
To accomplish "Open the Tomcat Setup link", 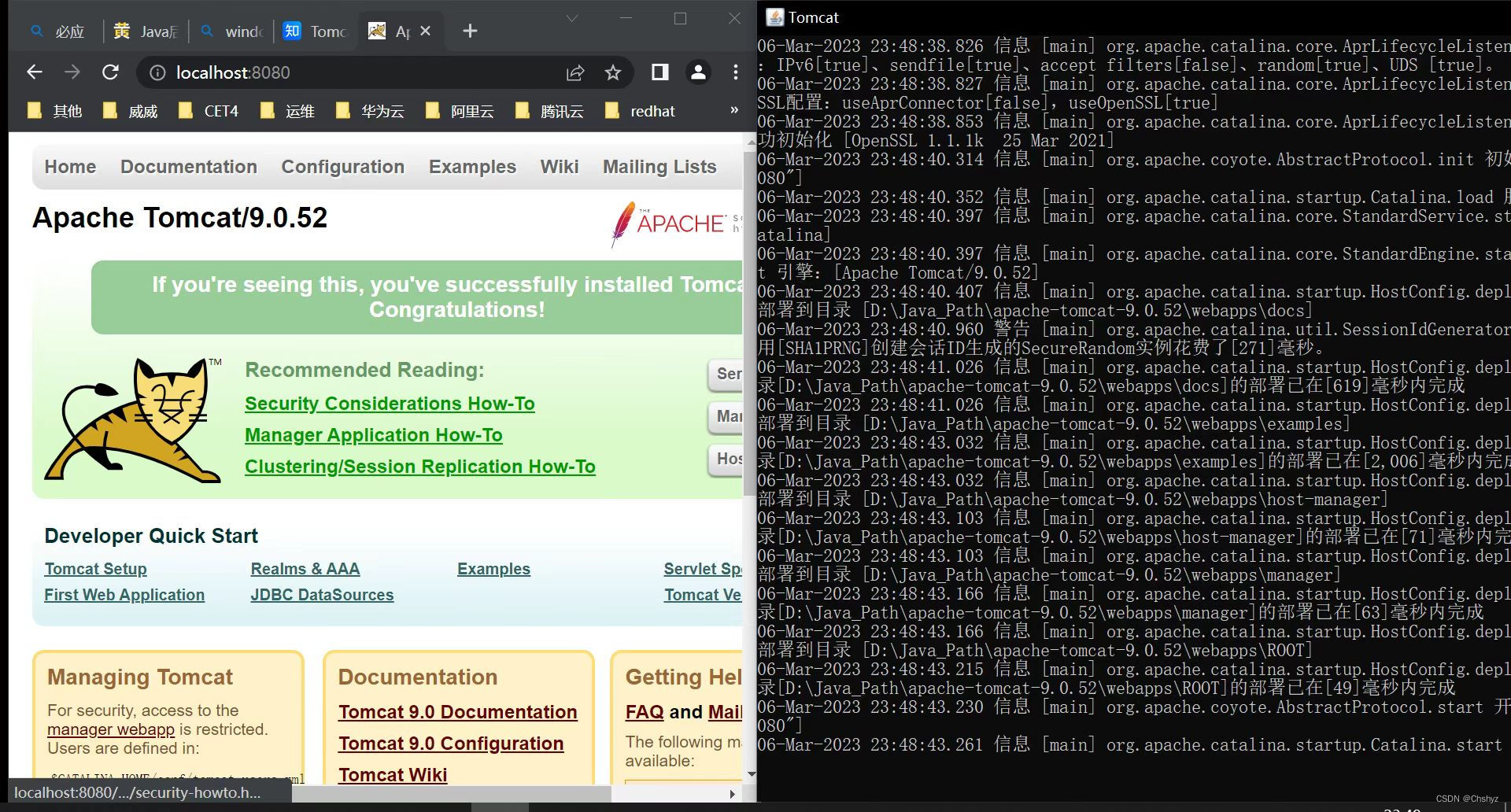I will point(95,569).
